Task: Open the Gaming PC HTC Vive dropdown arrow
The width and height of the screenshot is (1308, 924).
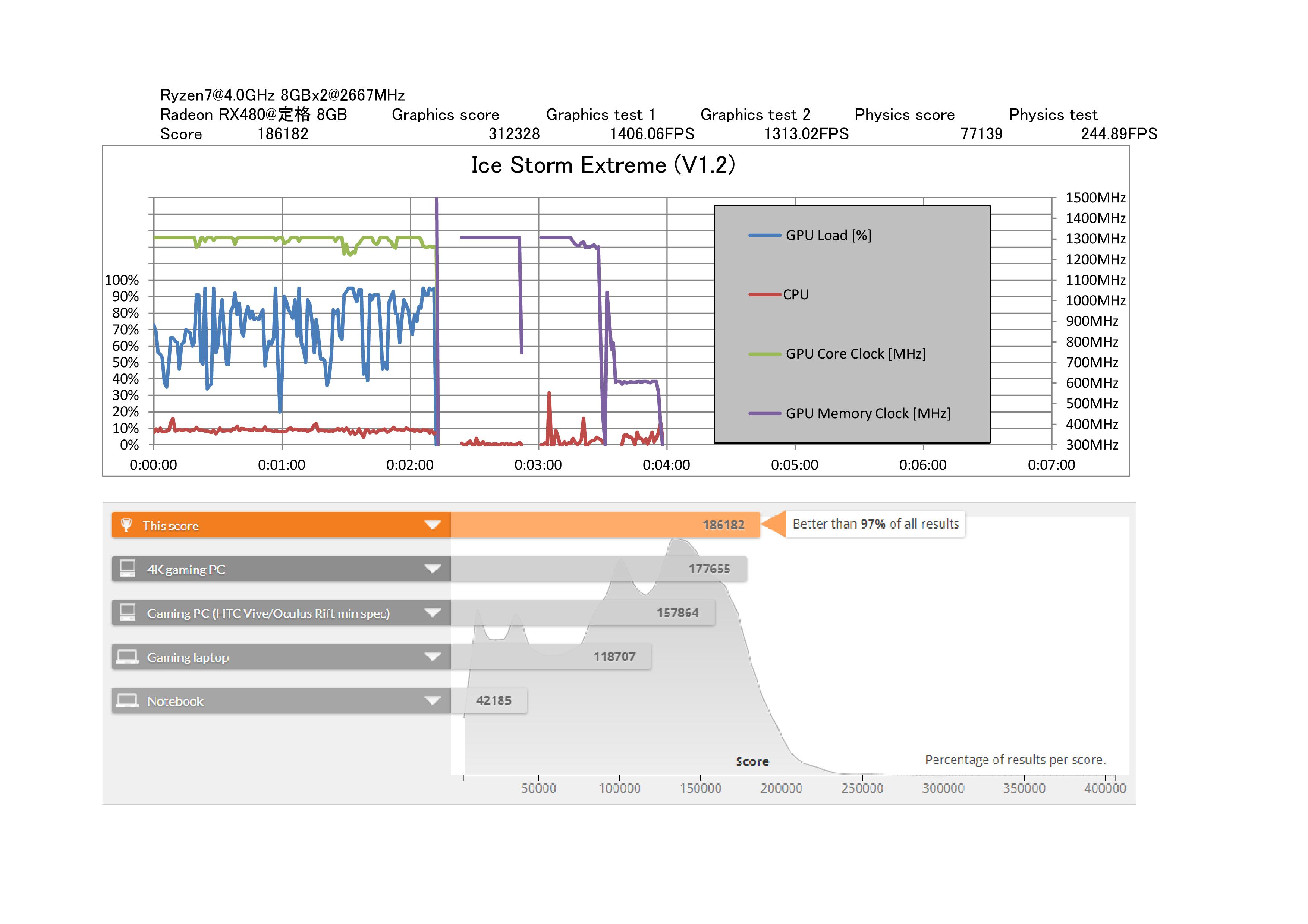Action: 433,613
